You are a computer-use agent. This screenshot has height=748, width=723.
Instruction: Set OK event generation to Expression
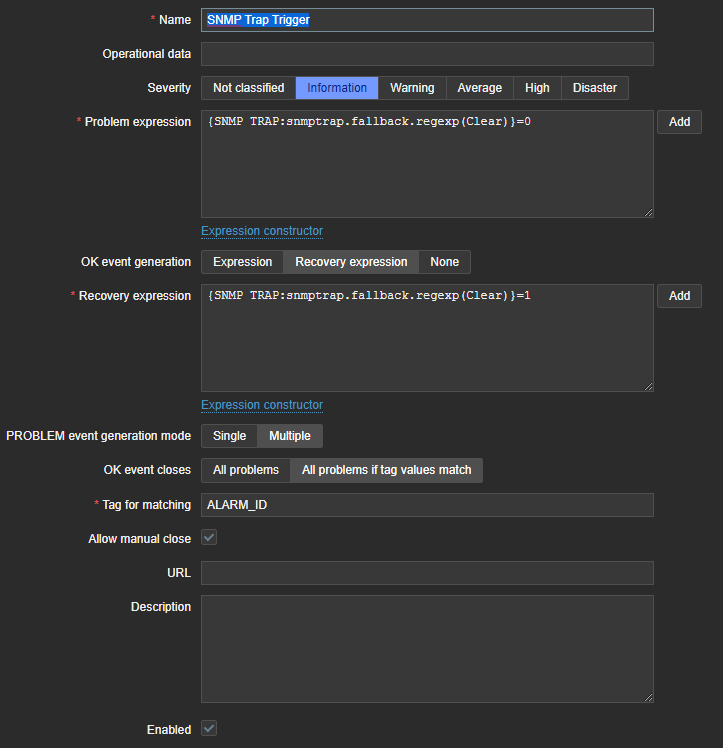242,262
